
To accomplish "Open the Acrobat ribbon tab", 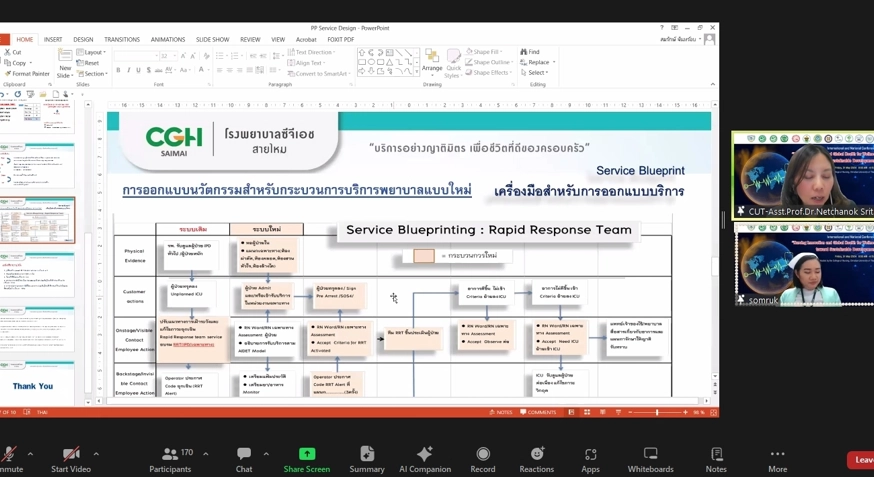I will pyautogui.click(x=306, y=40).
